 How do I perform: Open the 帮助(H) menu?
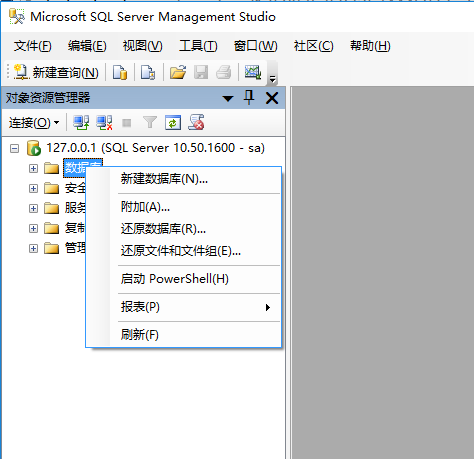pos(370,46)
